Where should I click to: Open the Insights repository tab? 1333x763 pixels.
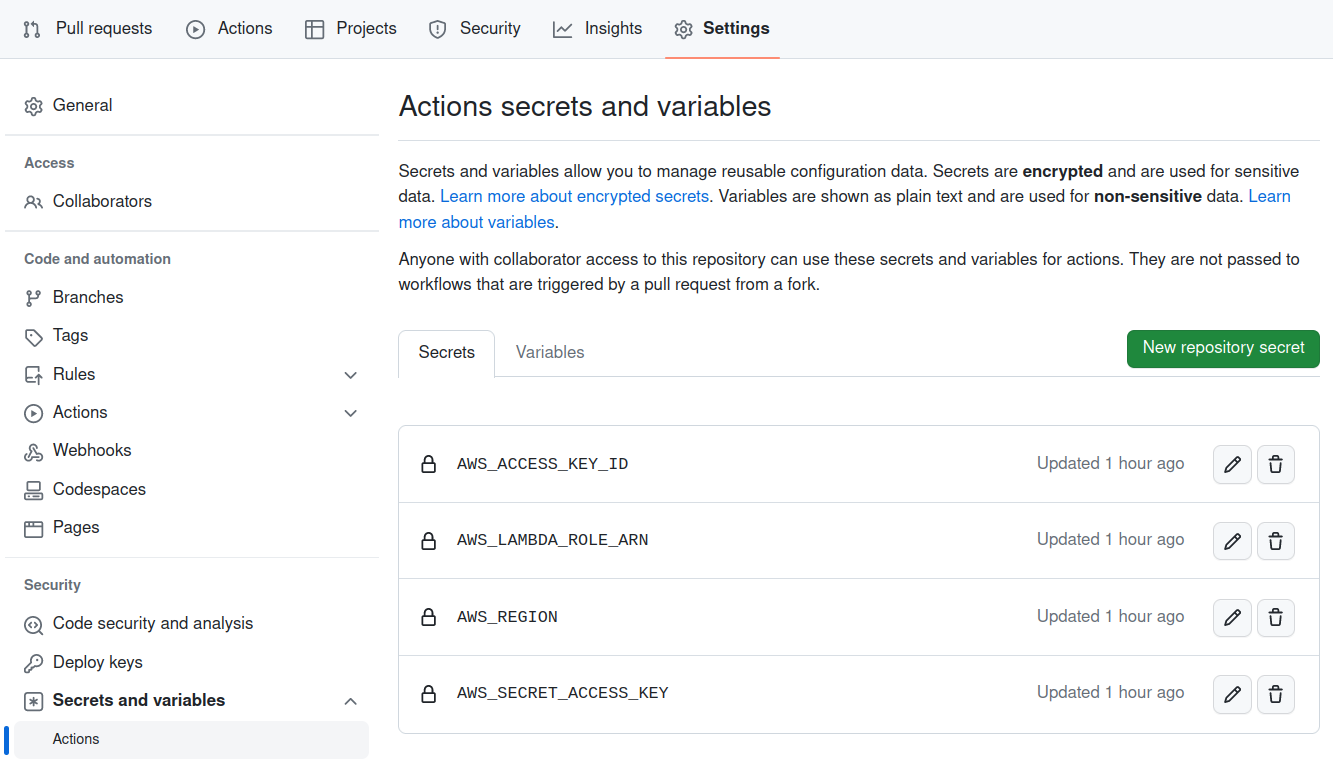coord(597,29)
